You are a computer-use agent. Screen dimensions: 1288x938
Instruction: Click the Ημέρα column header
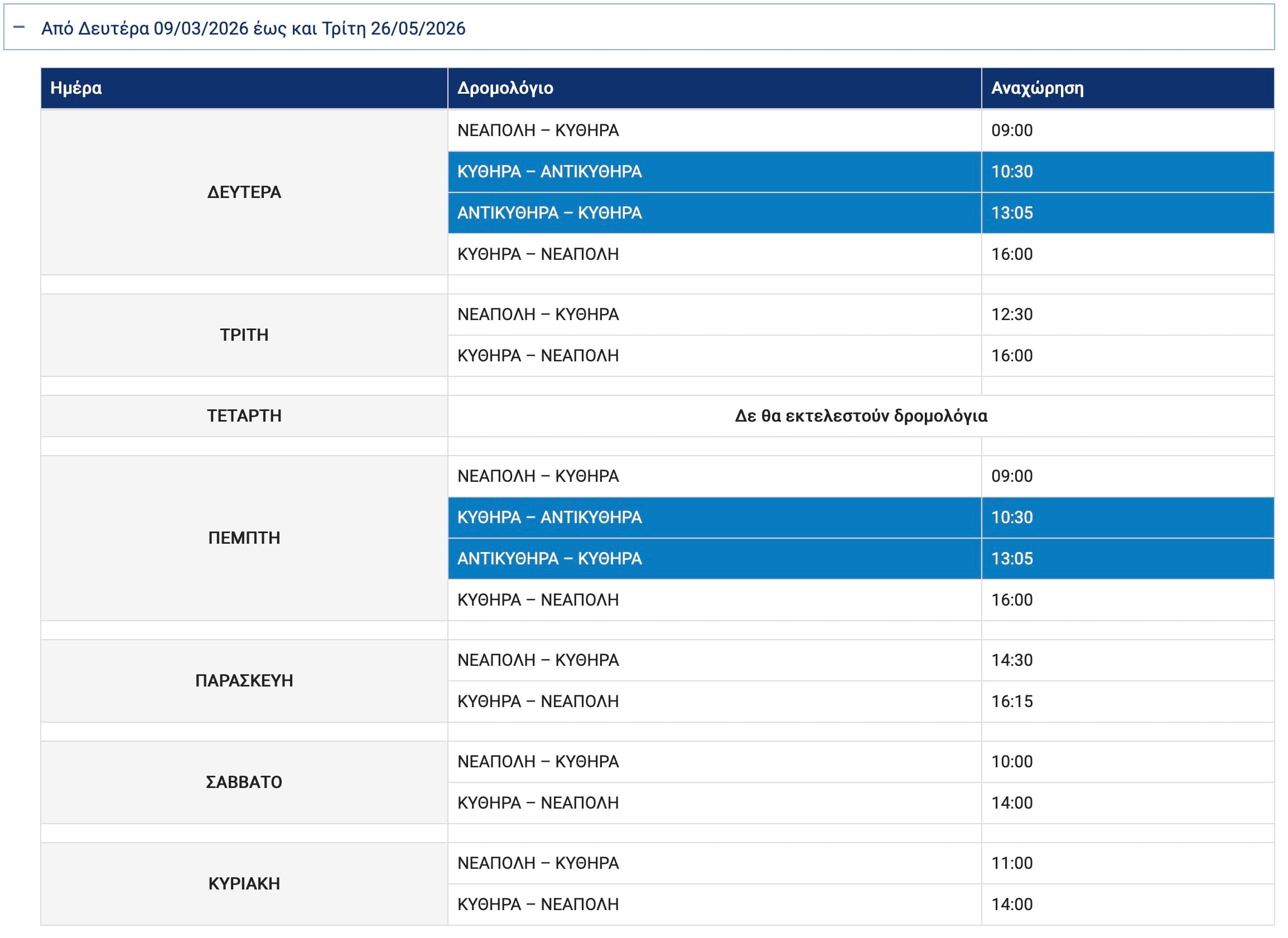click(x=76, y=88)
